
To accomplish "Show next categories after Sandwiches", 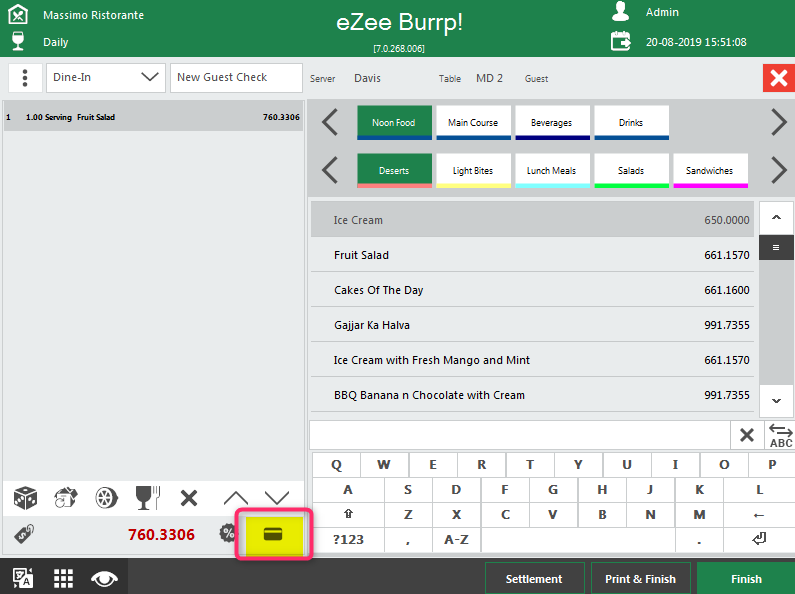I will [779, 170].
